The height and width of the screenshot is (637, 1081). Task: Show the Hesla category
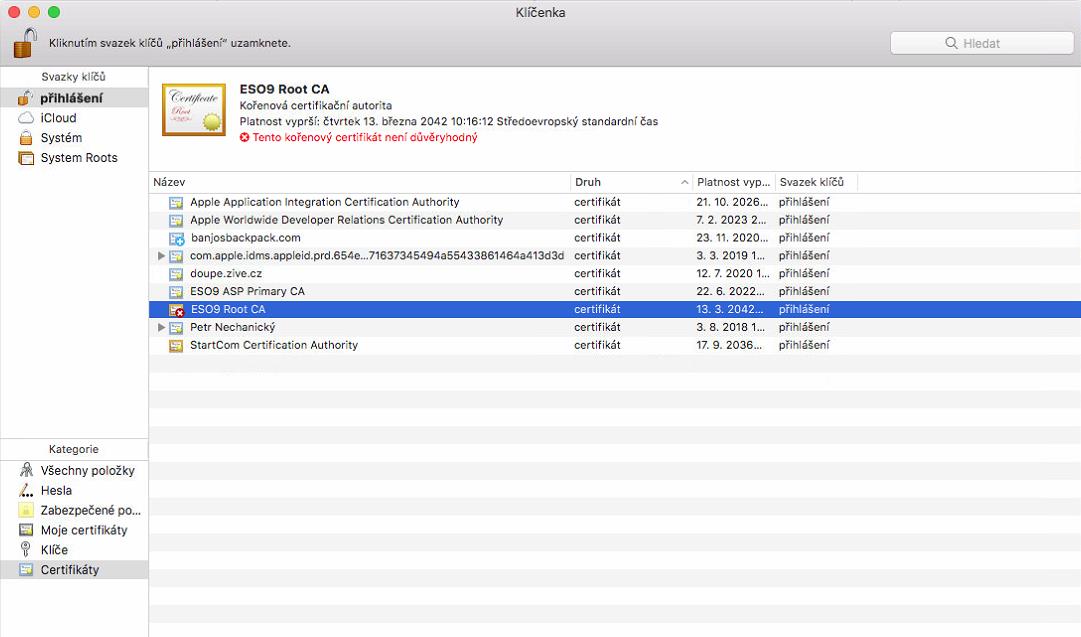coord(74,491)
